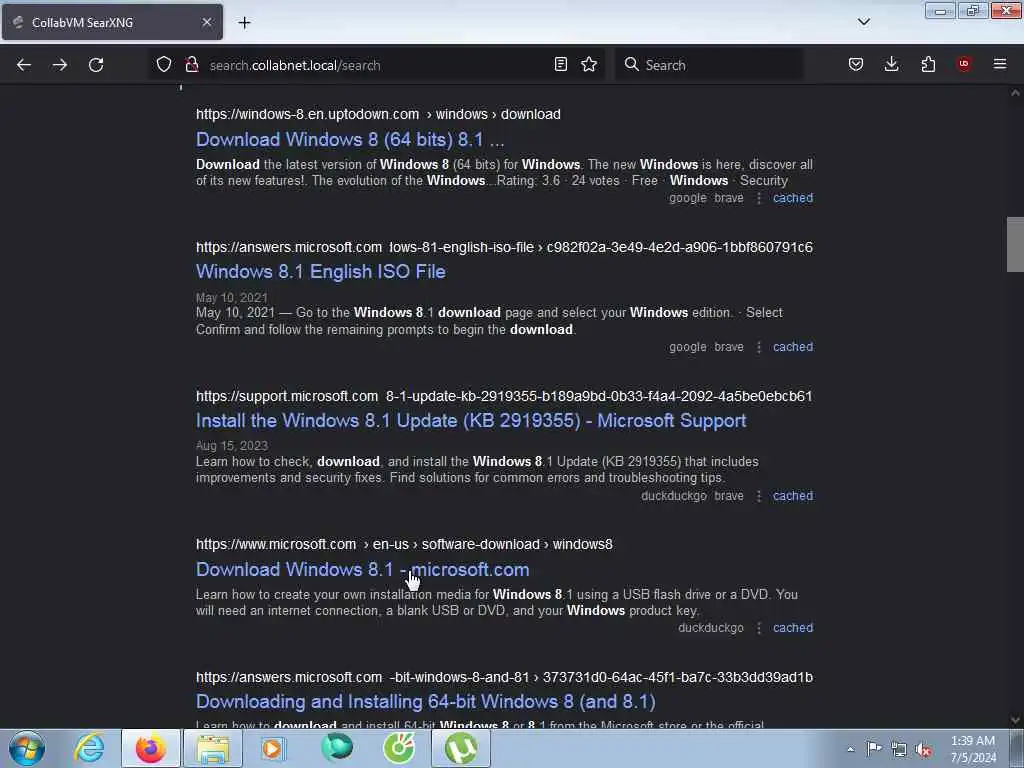Select the Firefox taskbar button
The image size is (1024, 768).
point(151,748)
